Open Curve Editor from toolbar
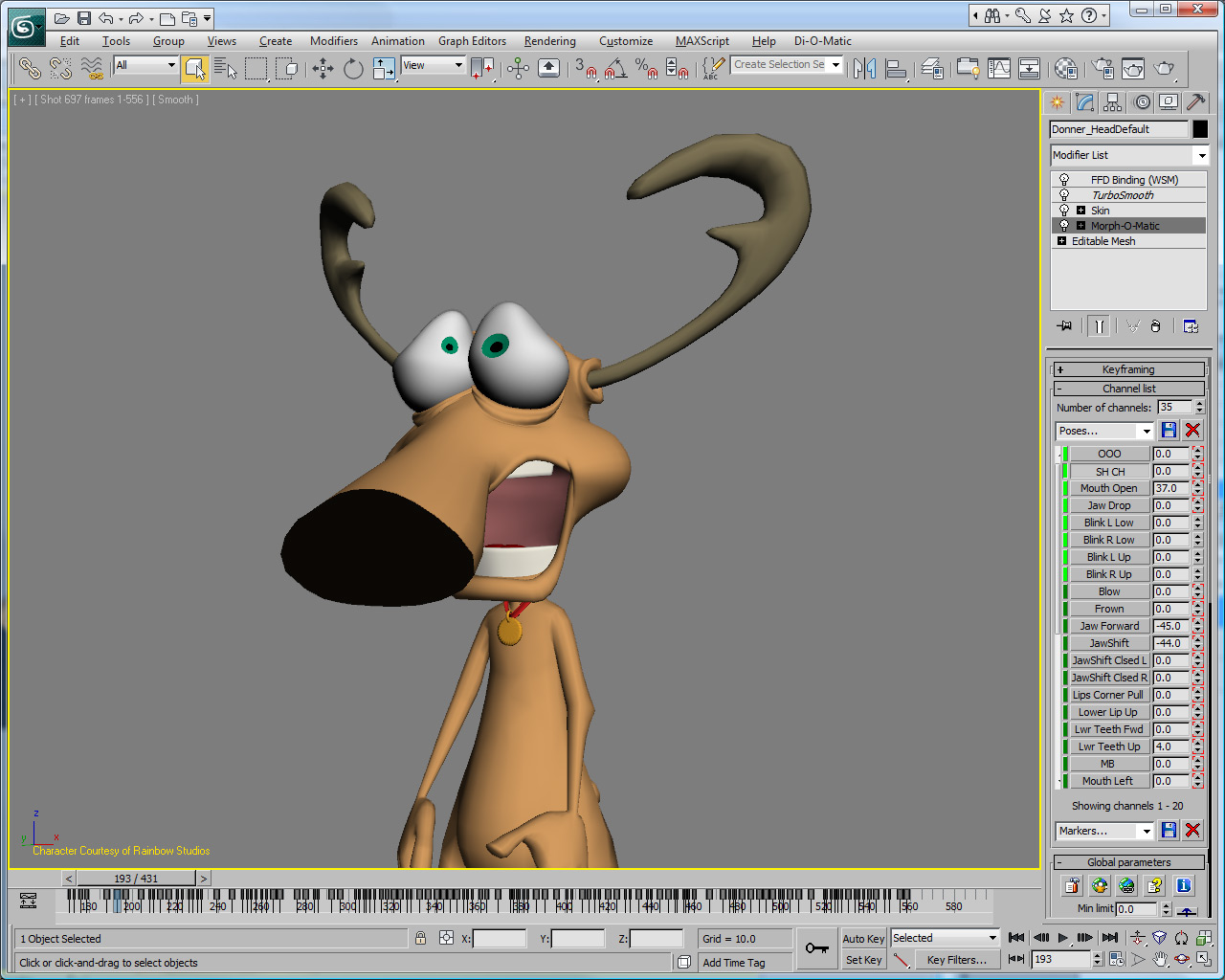Viewport: 1225px width, 980px height. coord(998,68)
